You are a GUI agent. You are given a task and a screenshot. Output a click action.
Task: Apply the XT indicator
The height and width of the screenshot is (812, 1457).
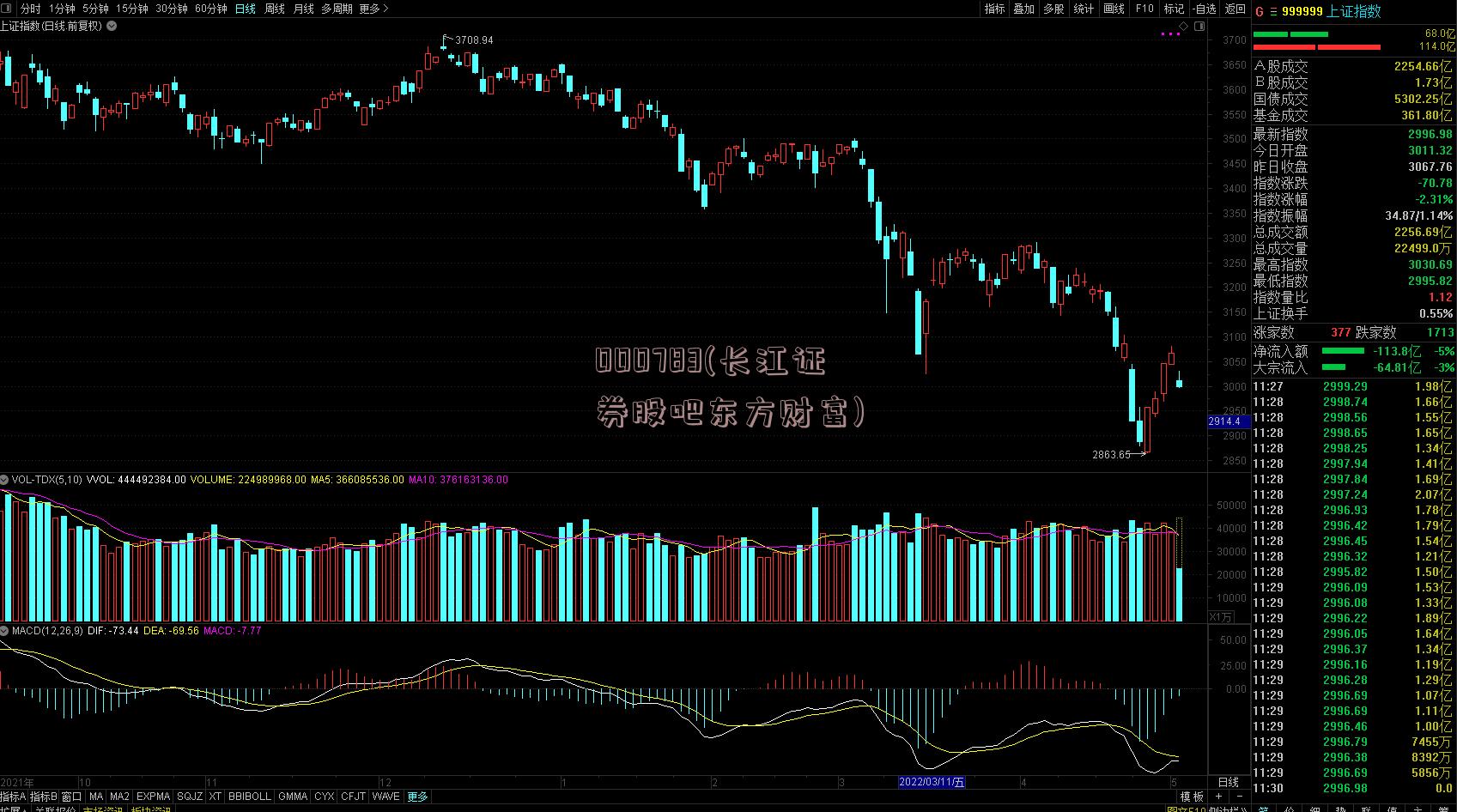tap(215, 797)
